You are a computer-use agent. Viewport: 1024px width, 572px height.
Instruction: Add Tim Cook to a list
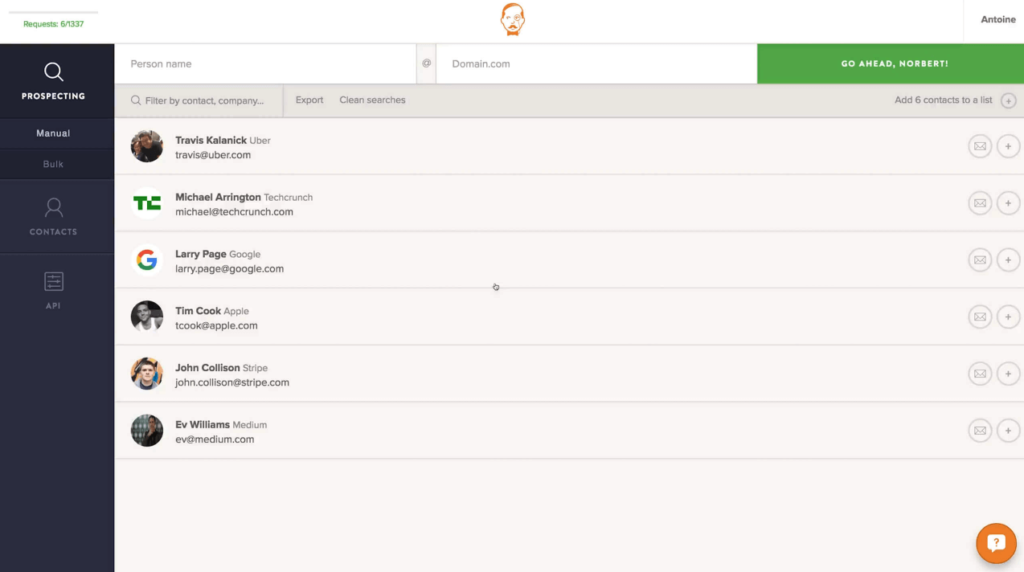1008,317
